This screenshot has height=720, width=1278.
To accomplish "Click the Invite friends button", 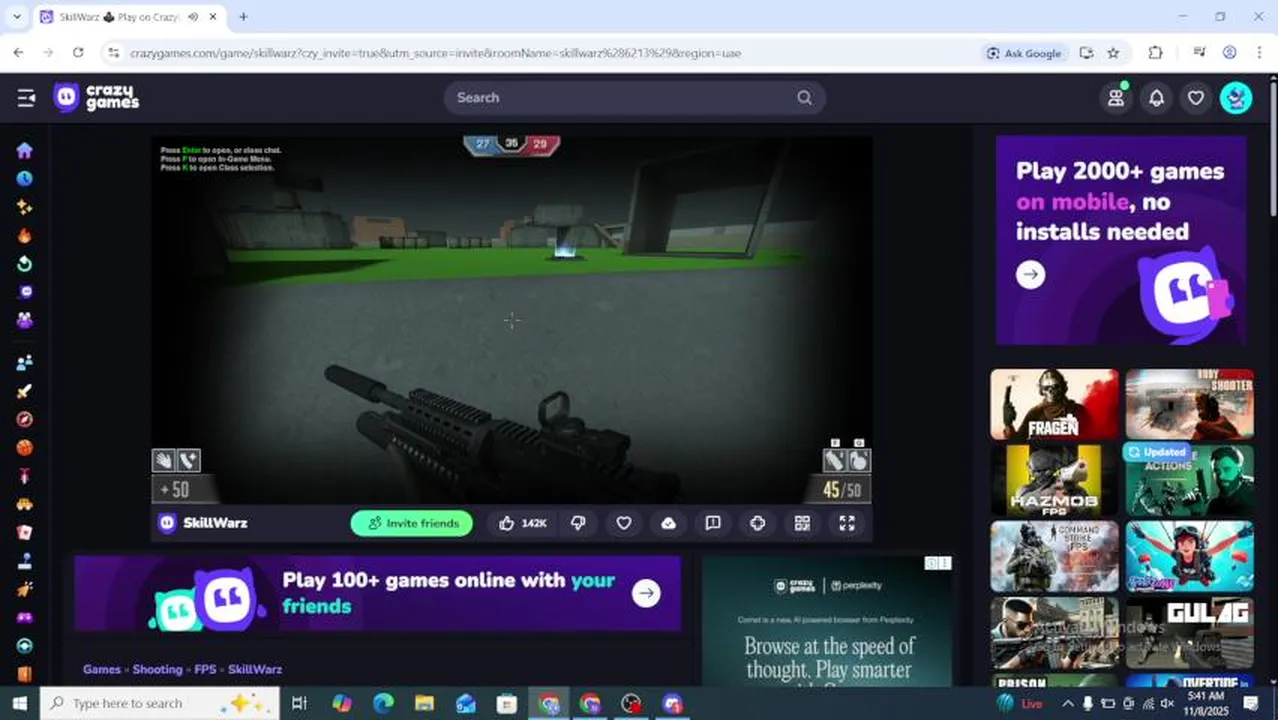I will point(412,523).
